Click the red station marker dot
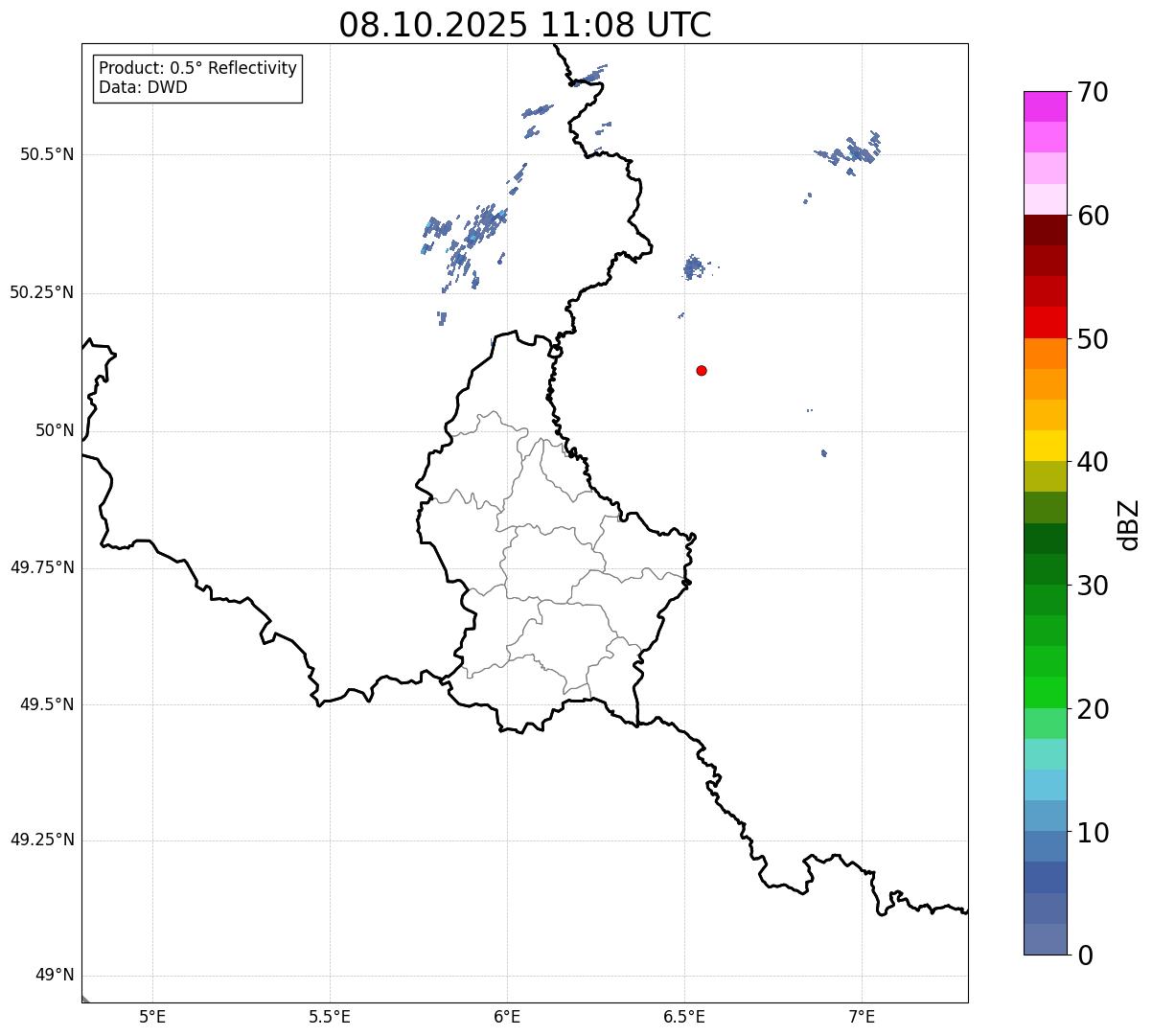The image size is (1152, 1036). coord(702,370)
